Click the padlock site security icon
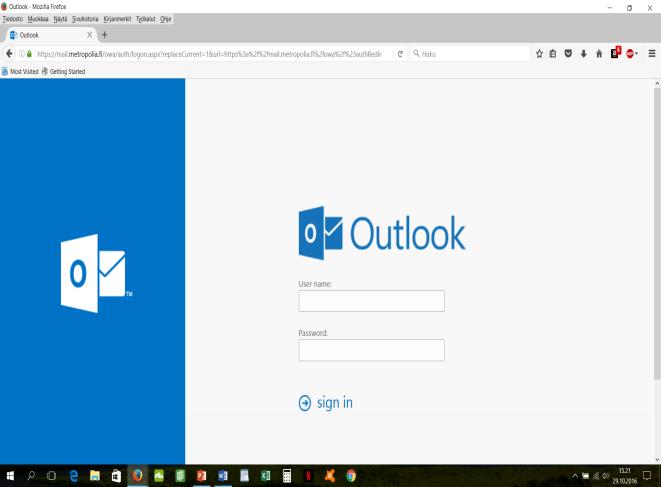This screenshot has height=487, width=661. (x=29, y=54)
